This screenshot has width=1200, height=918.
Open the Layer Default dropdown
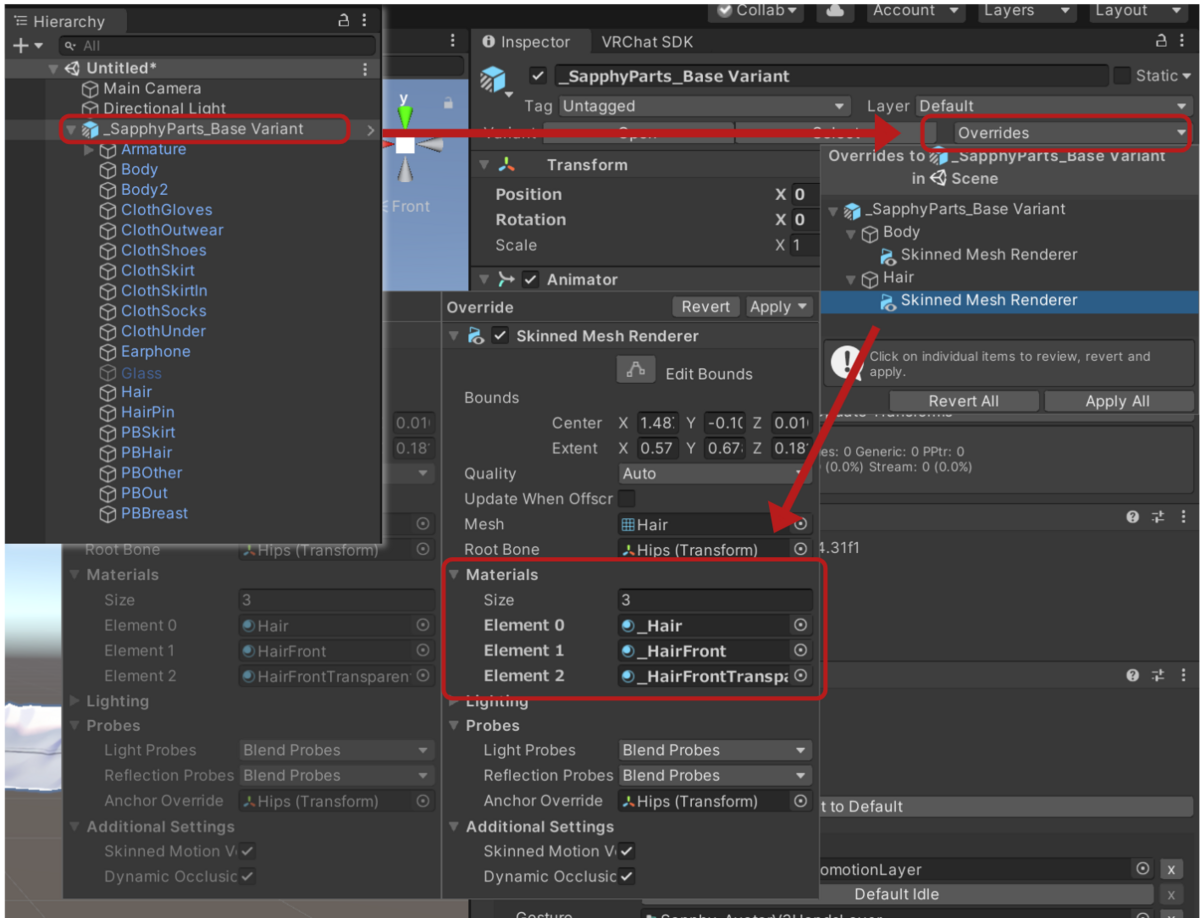1053,106
